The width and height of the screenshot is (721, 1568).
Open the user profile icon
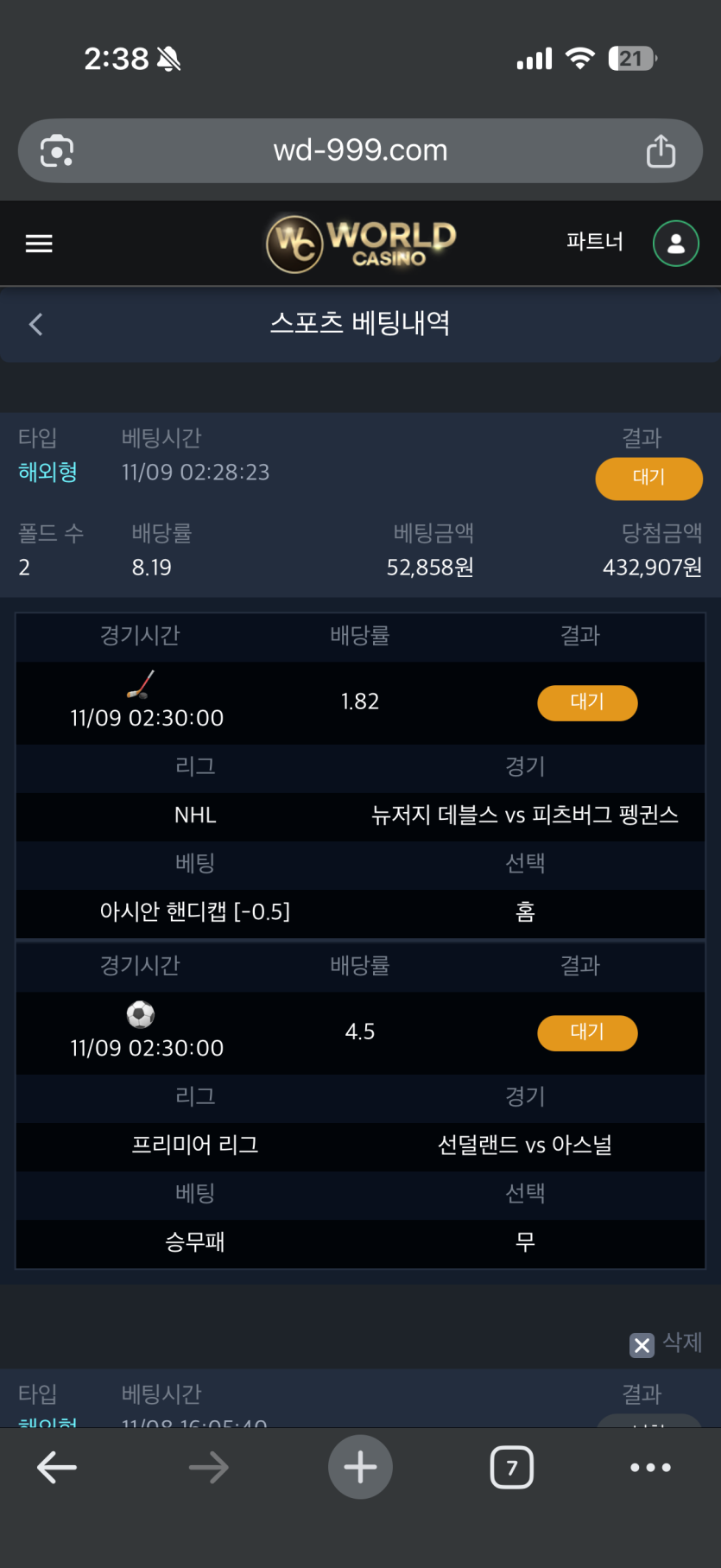tap(675, 244)
